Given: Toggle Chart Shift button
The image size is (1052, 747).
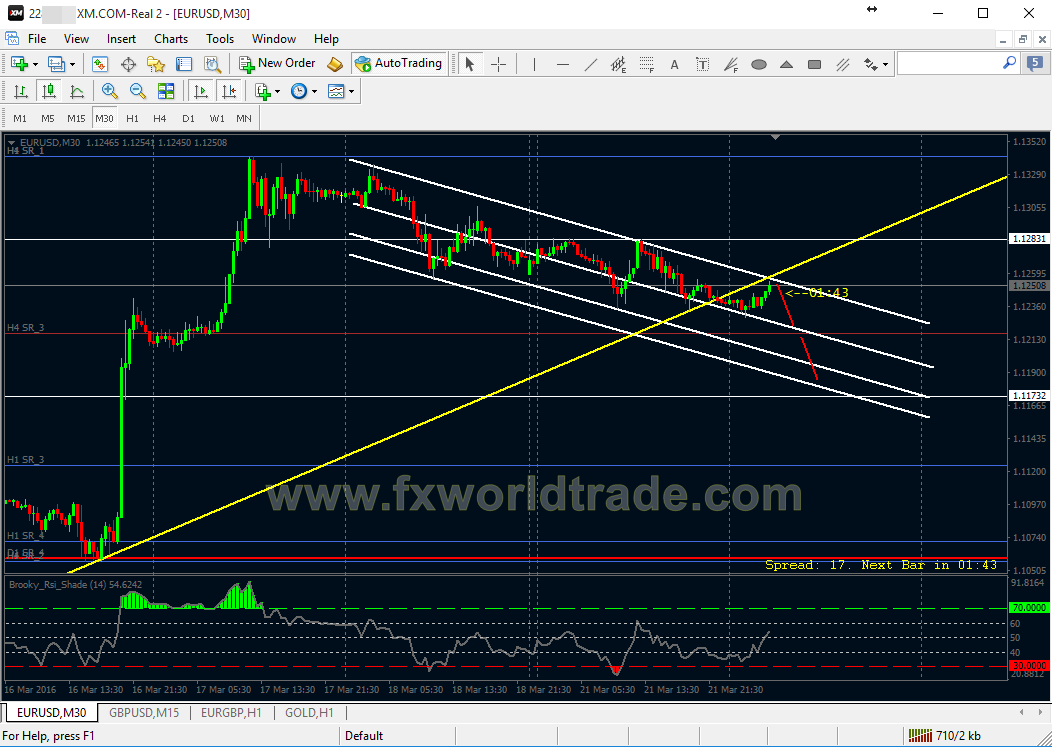Looking at the screenshot, I should pyautogui.click(x=228, y=91).
